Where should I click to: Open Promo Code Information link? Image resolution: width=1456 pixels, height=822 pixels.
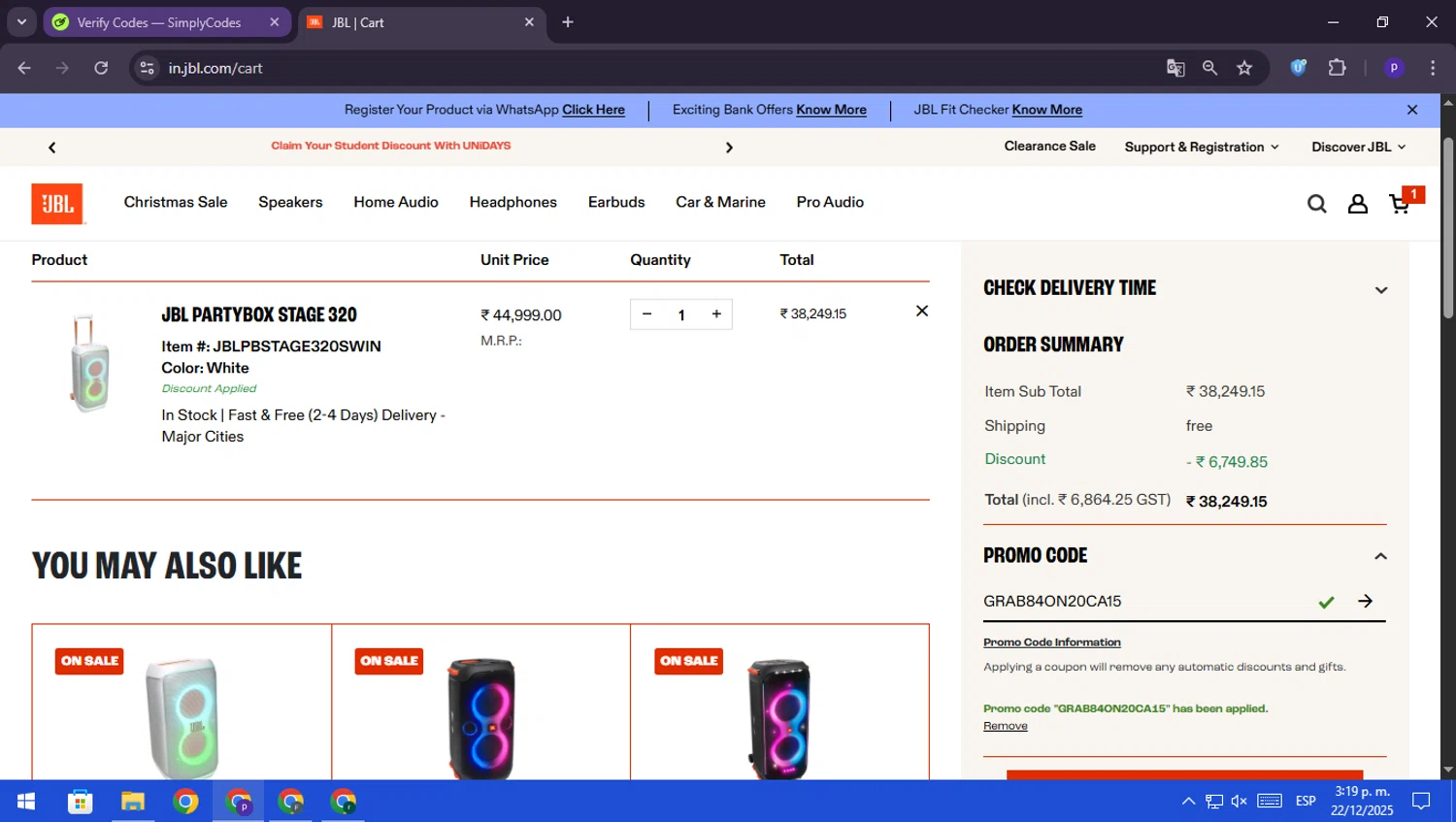pos(1051,642)
